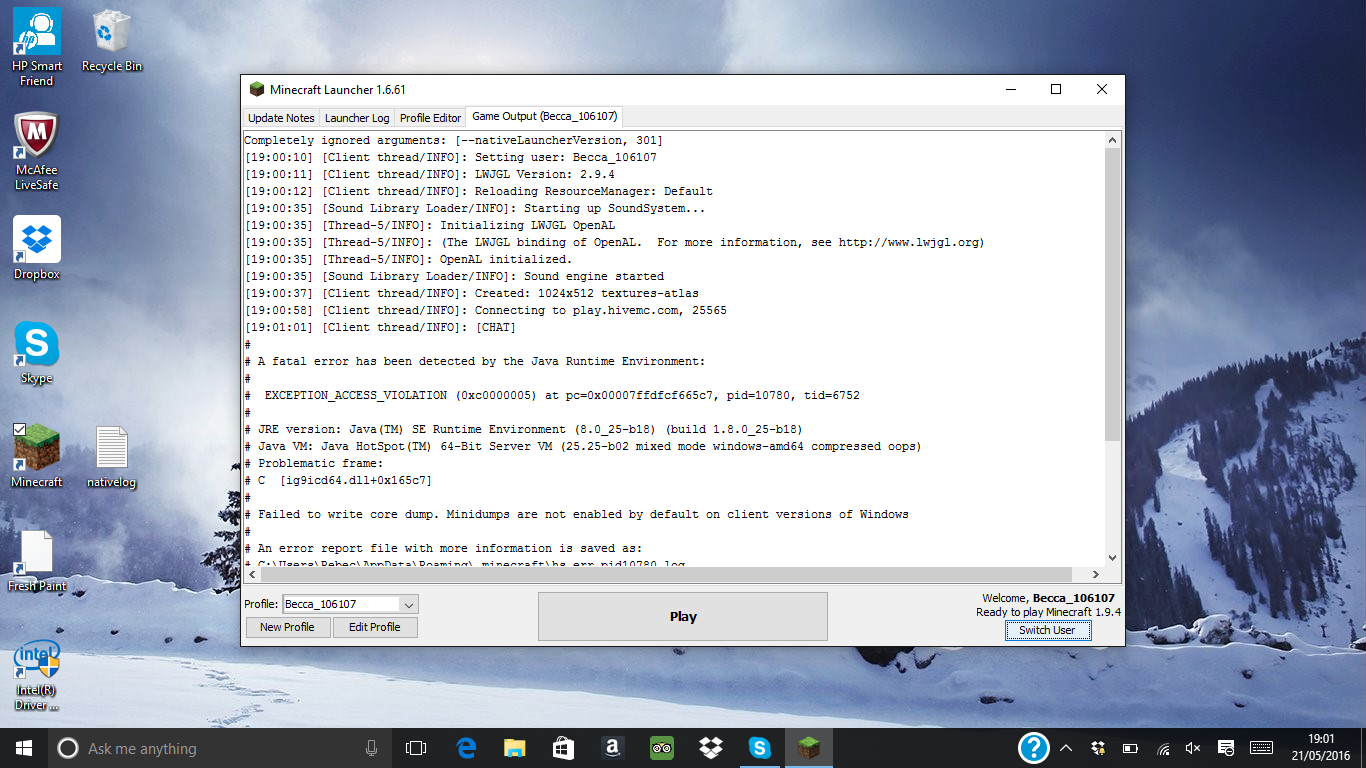The width and height of the screenshot is (1366, 768).
Task: Open the touch keyboard tray icon
Action: 1261,748
